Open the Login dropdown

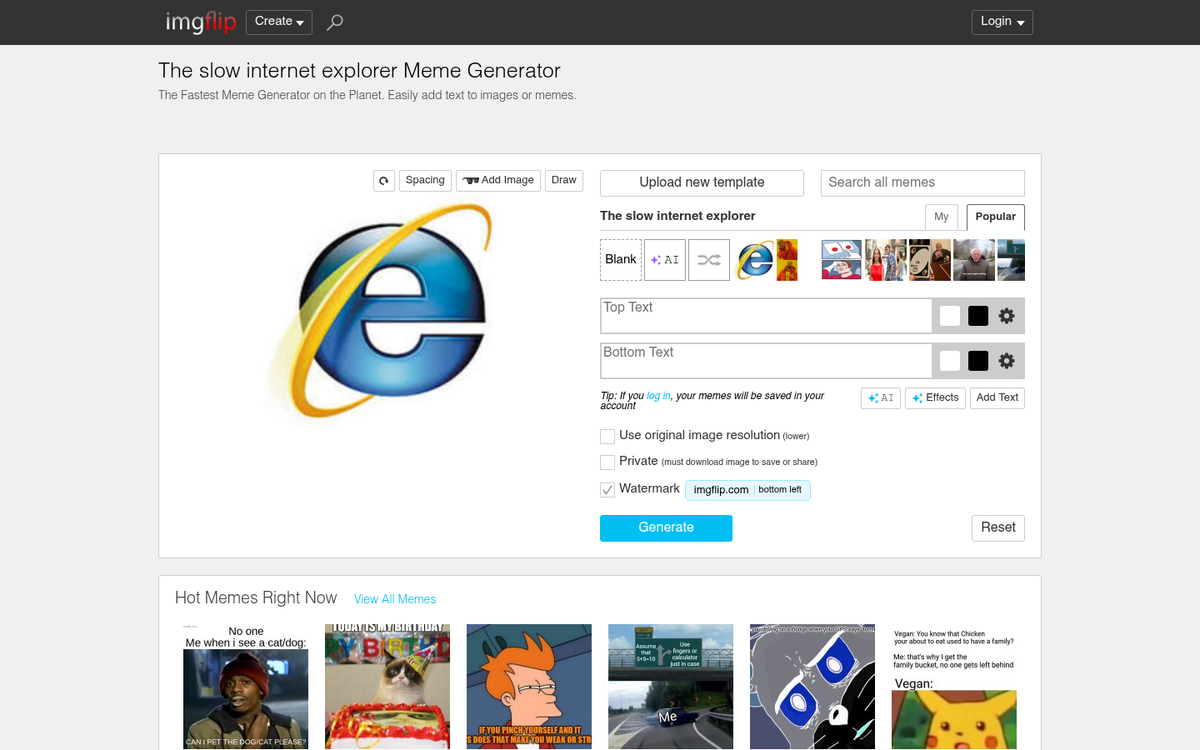pyautogui.click(x=1002, y=22)
